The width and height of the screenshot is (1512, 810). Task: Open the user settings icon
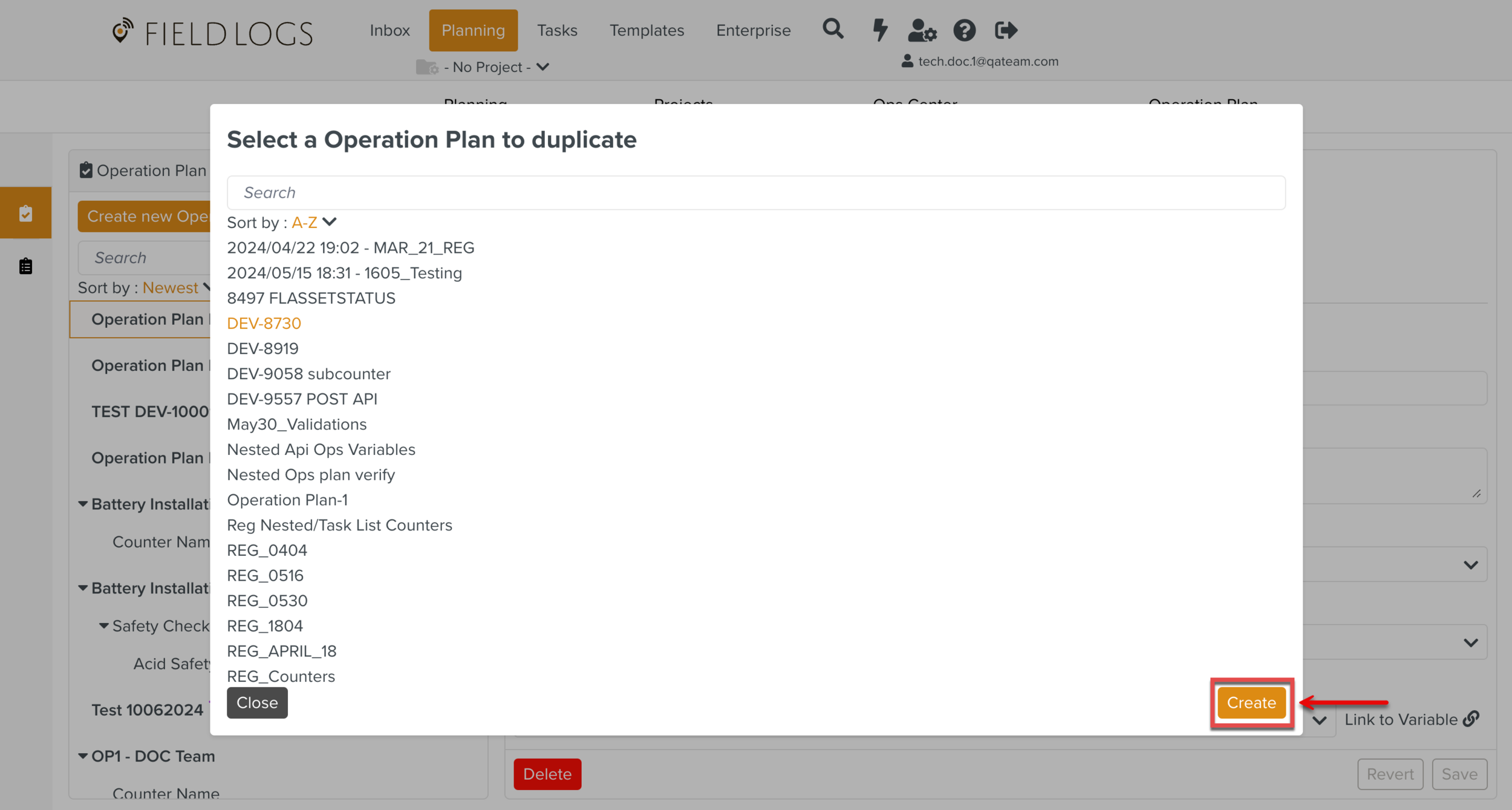[922, 30]
